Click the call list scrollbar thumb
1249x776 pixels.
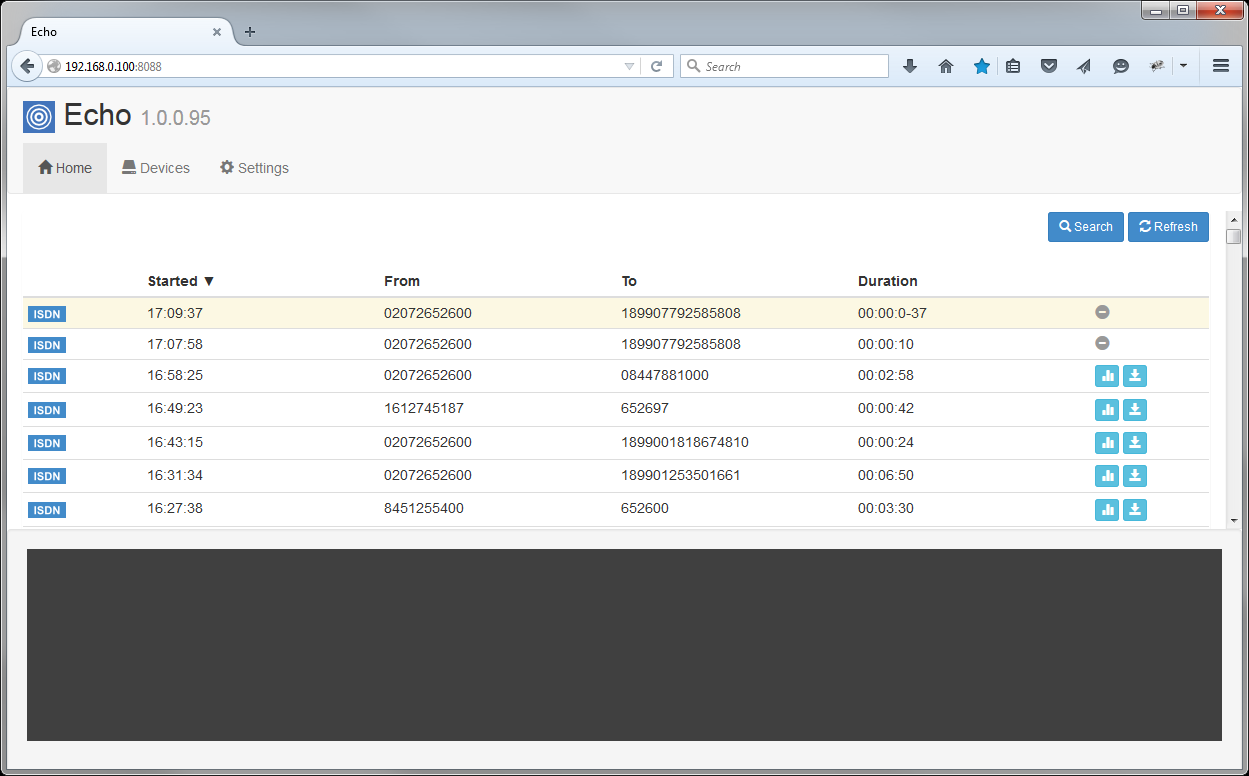tap(1233, 237)
